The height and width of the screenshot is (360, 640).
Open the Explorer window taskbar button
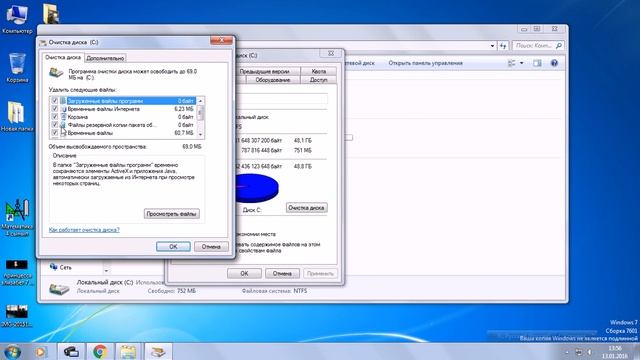[x=128, y=351]
